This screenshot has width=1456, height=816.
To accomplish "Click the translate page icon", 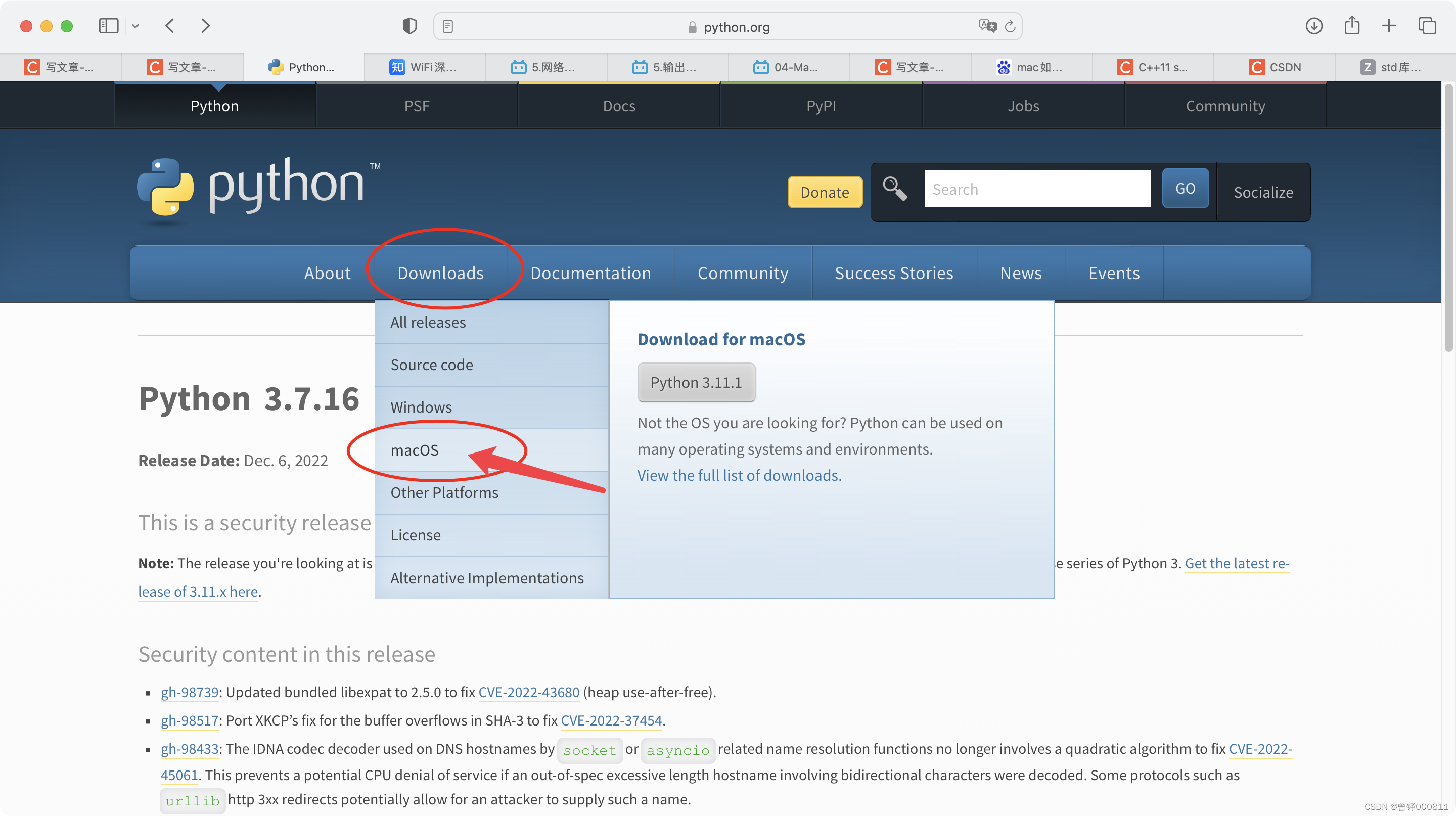I will 987,26.
